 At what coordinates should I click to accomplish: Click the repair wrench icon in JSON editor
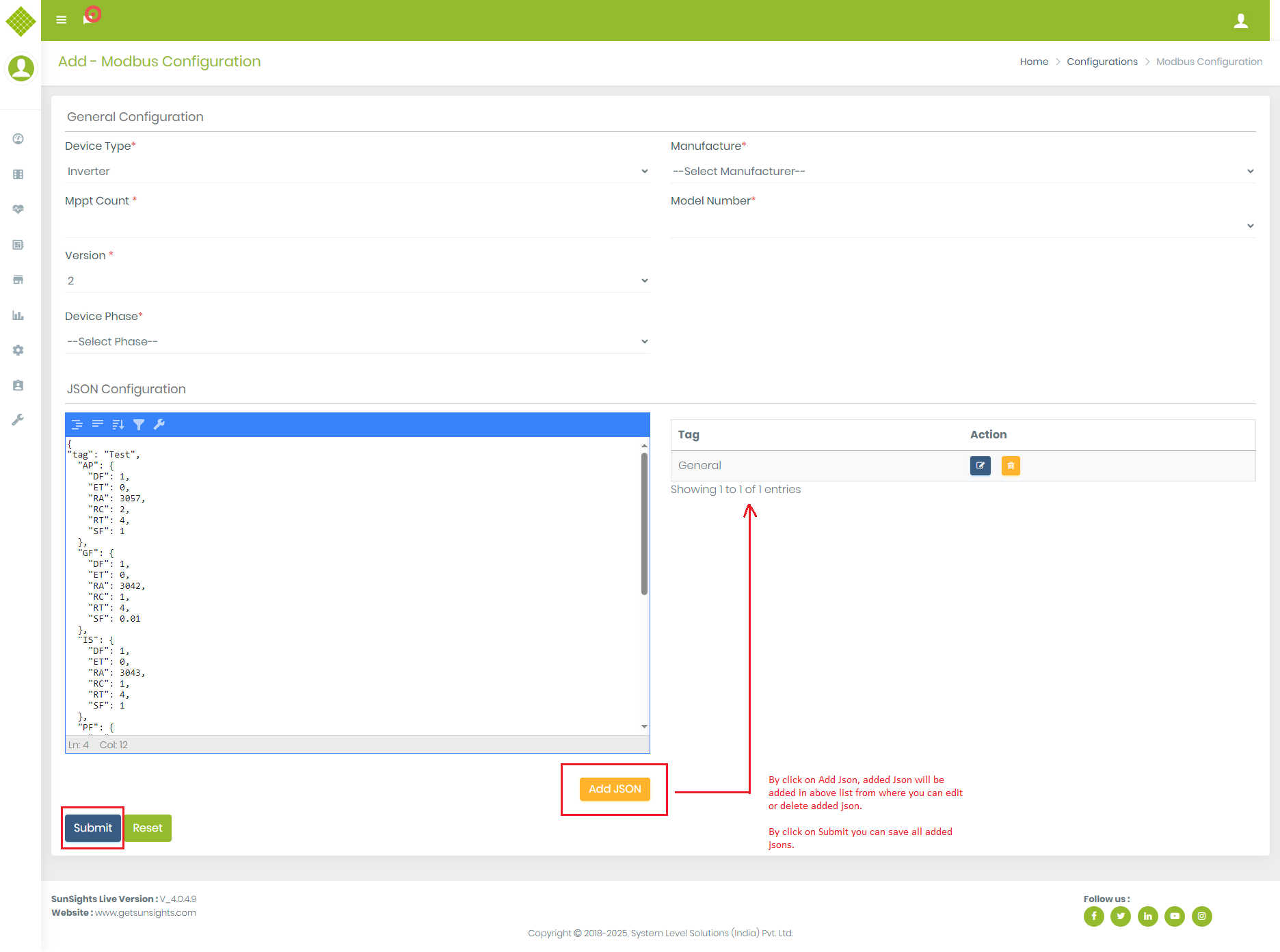point(159,425)
